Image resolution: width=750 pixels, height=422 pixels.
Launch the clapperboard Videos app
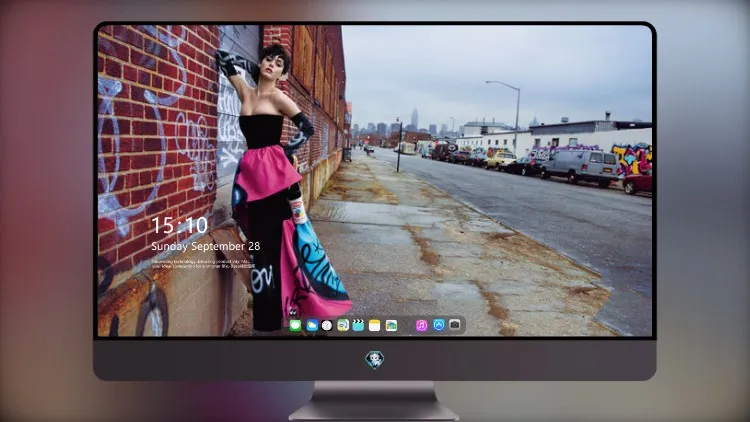(358, 325)
